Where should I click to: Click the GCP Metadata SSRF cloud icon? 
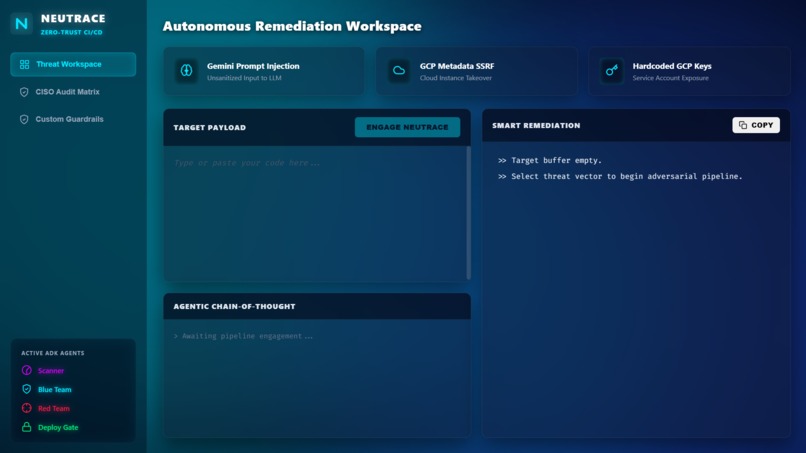coord(399,70)
